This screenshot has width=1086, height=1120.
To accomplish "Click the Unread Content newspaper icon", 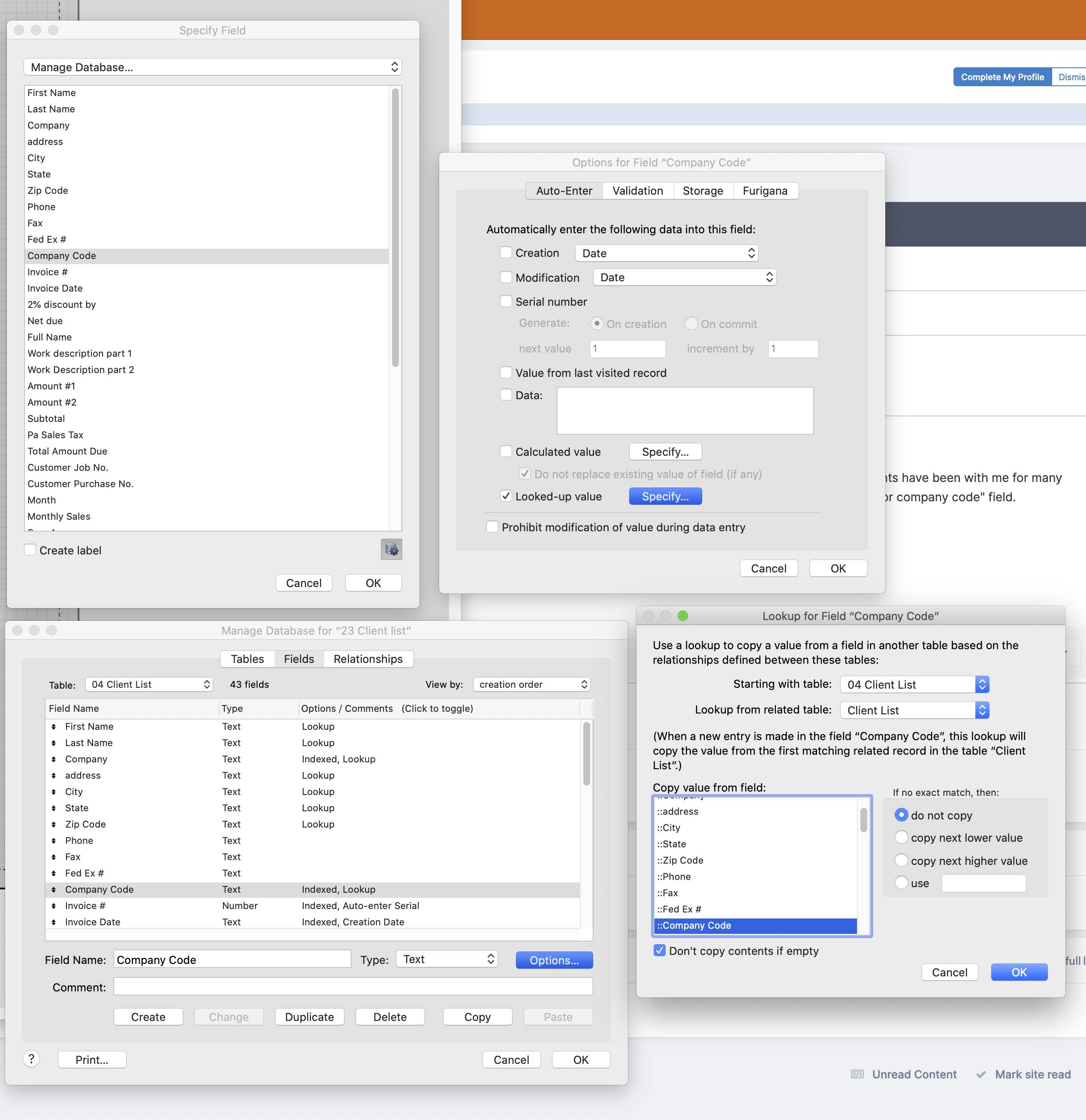I will click(x=857, y=1074).
